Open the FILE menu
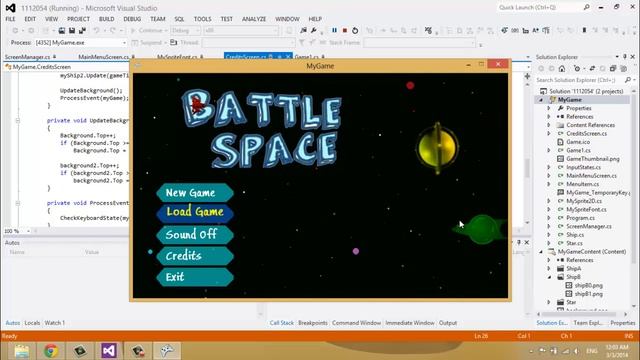This screenshot has height=360, width=640. (10, 19)
